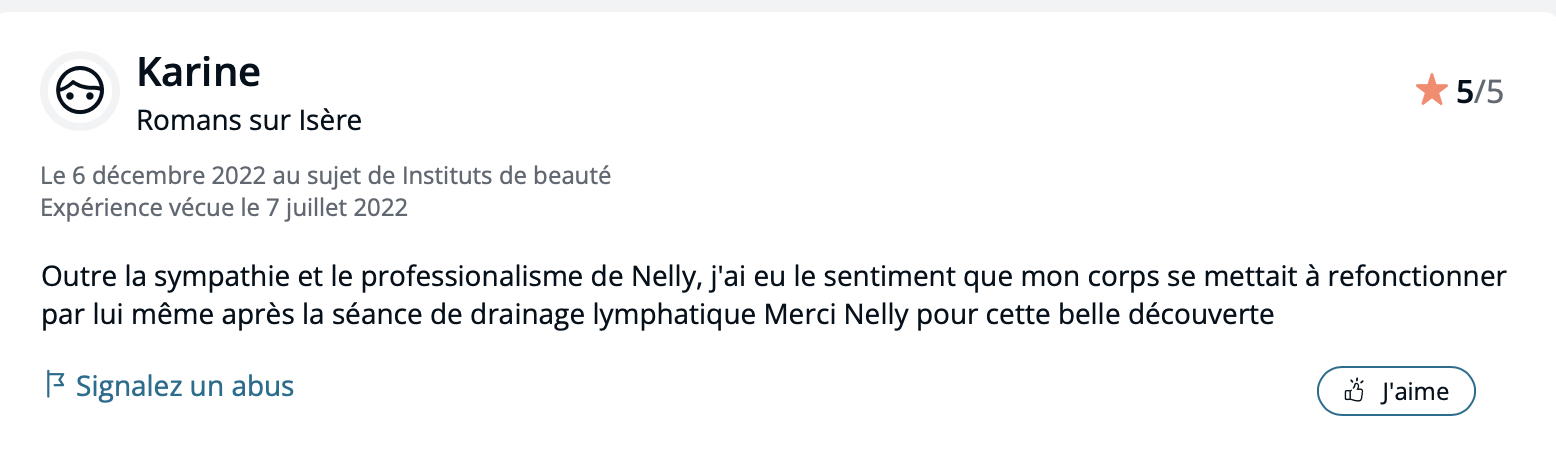Open the "Instituts de beauté" category text

click(x=506, y=176)
